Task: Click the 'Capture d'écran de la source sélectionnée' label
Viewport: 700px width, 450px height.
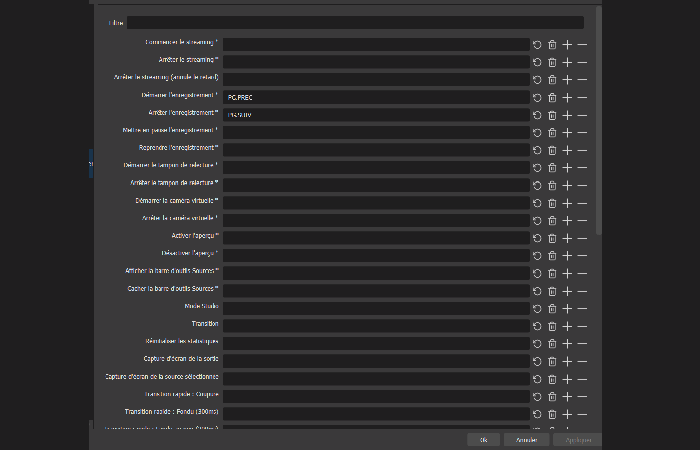Action: point(162,376)
